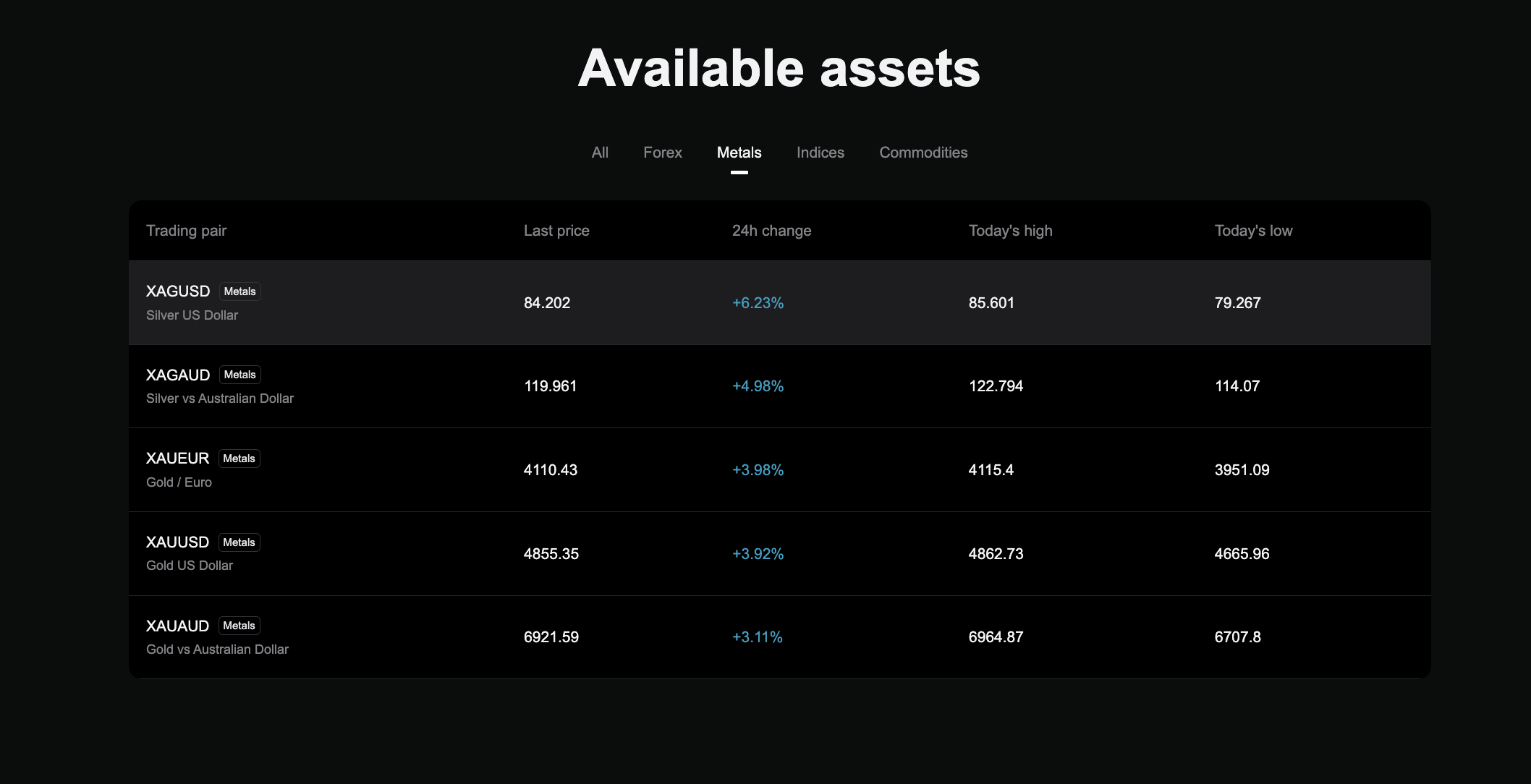Click the Metals badge beside XAUAUD
1531x784 pixels.
(x=239, y=626)
